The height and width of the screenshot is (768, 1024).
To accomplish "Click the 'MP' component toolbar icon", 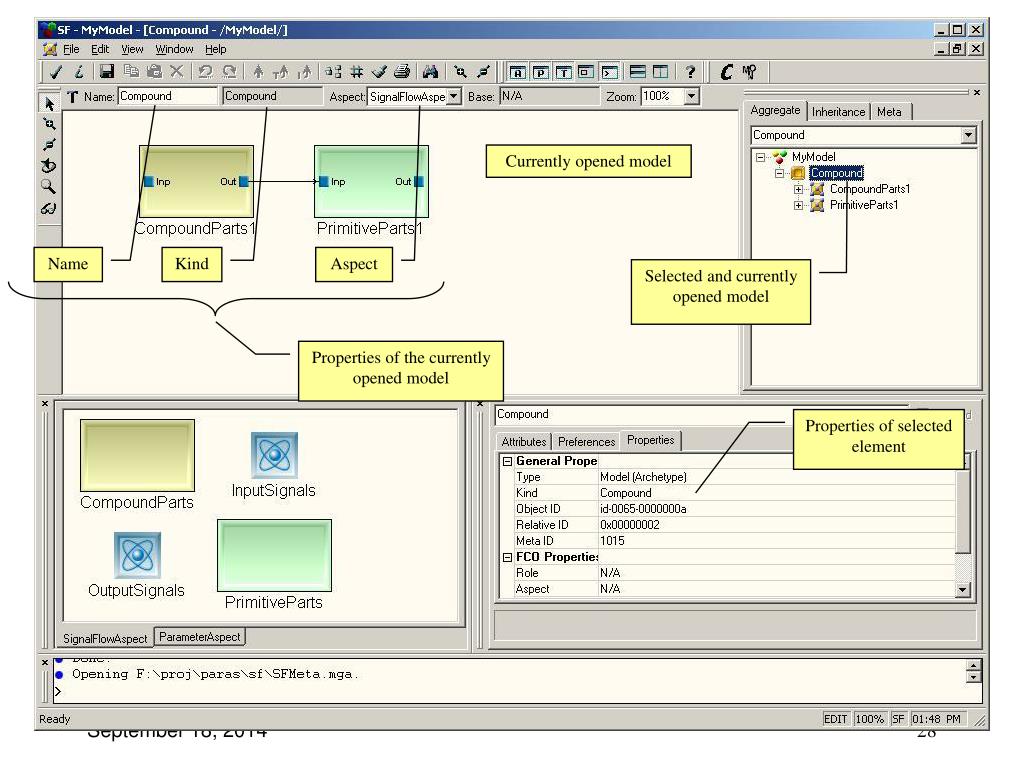I will (x=749, y=72).
